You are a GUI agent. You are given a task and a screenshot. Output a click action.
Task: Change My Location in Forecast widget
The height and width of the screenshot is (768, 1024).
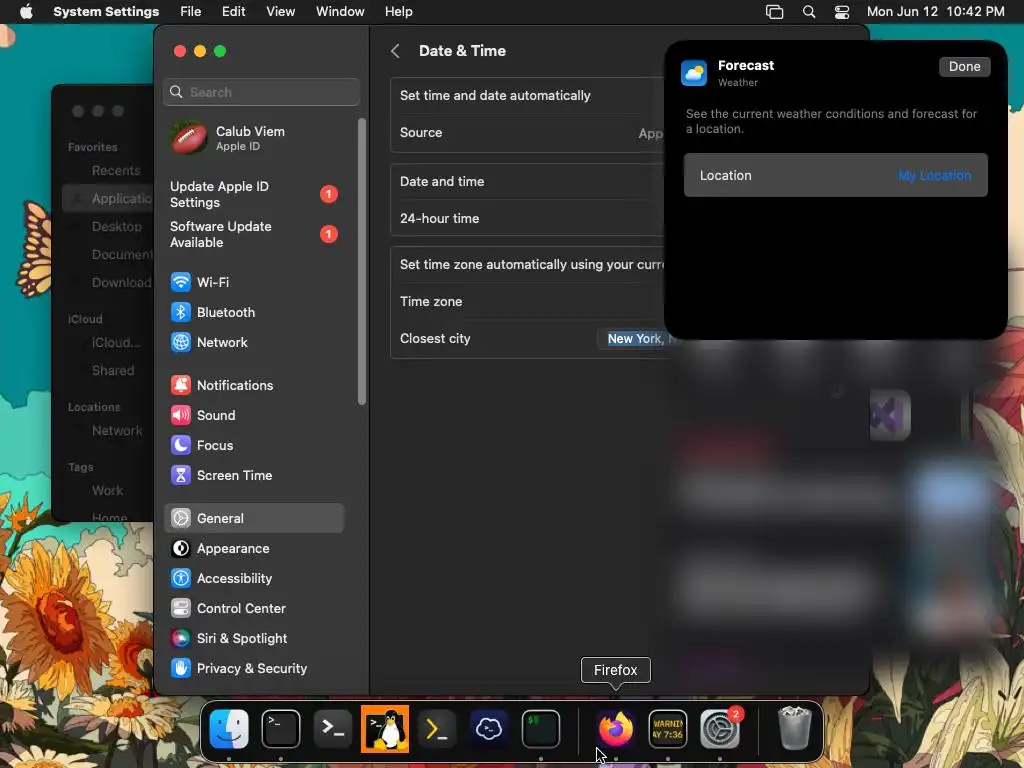coord(934,176)
